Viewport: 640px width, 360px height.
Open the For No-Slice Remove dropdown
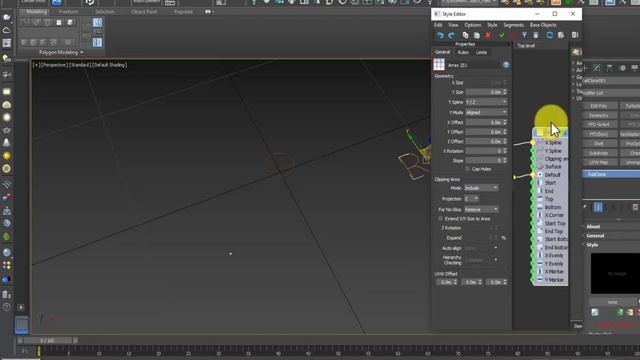point(481,210)
